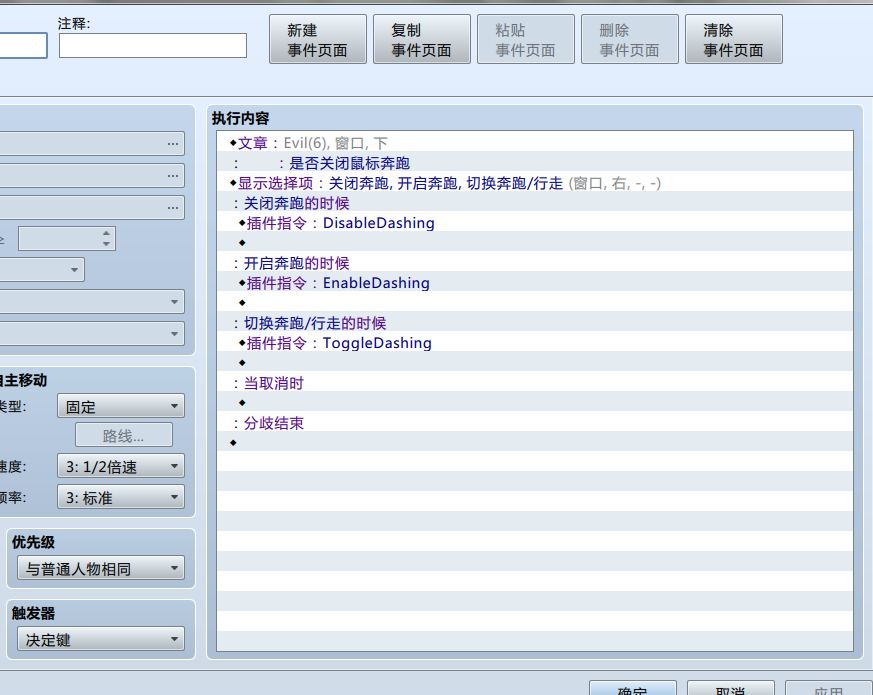Select the 插件指令：ToggleDashing line
Image resolution: width=873 pixels, height=695 pixels.
(x=534, y=343)
